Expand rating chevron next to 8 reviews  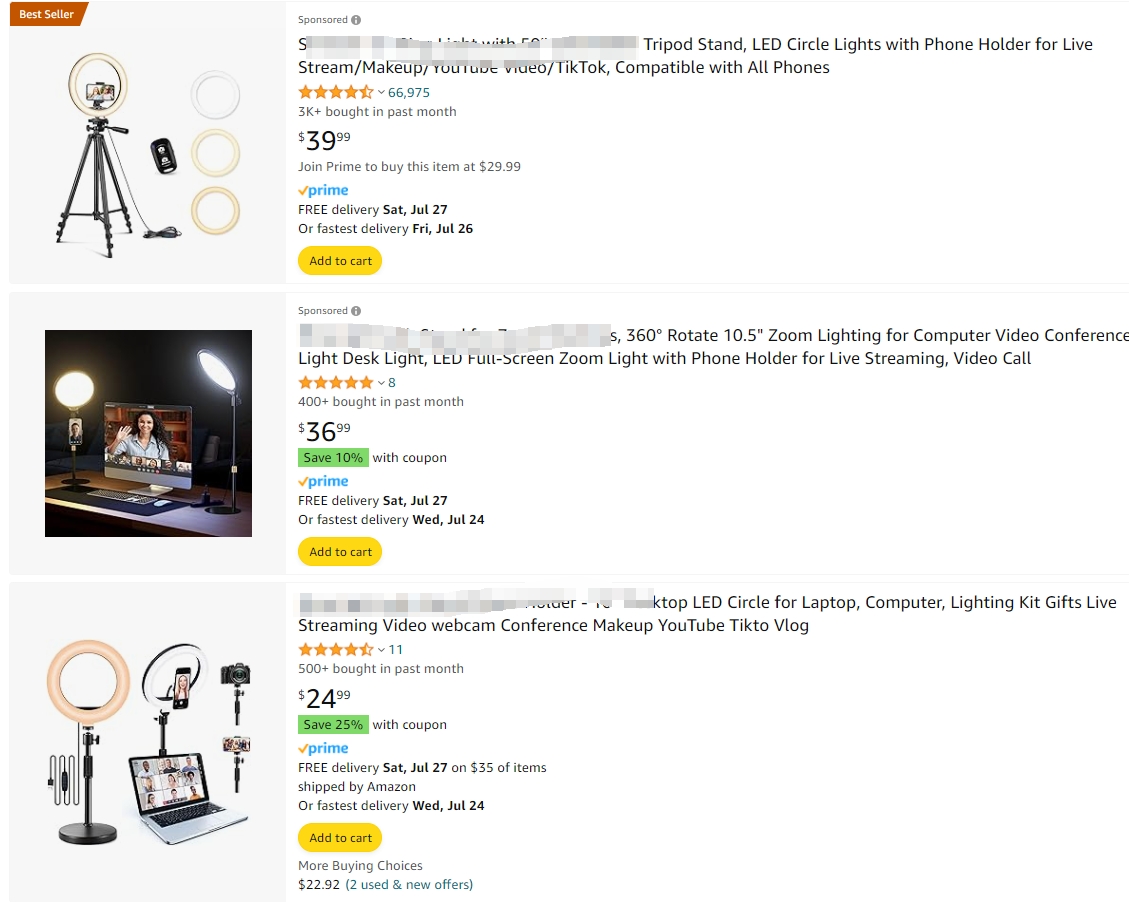click(x=381, y=383)
